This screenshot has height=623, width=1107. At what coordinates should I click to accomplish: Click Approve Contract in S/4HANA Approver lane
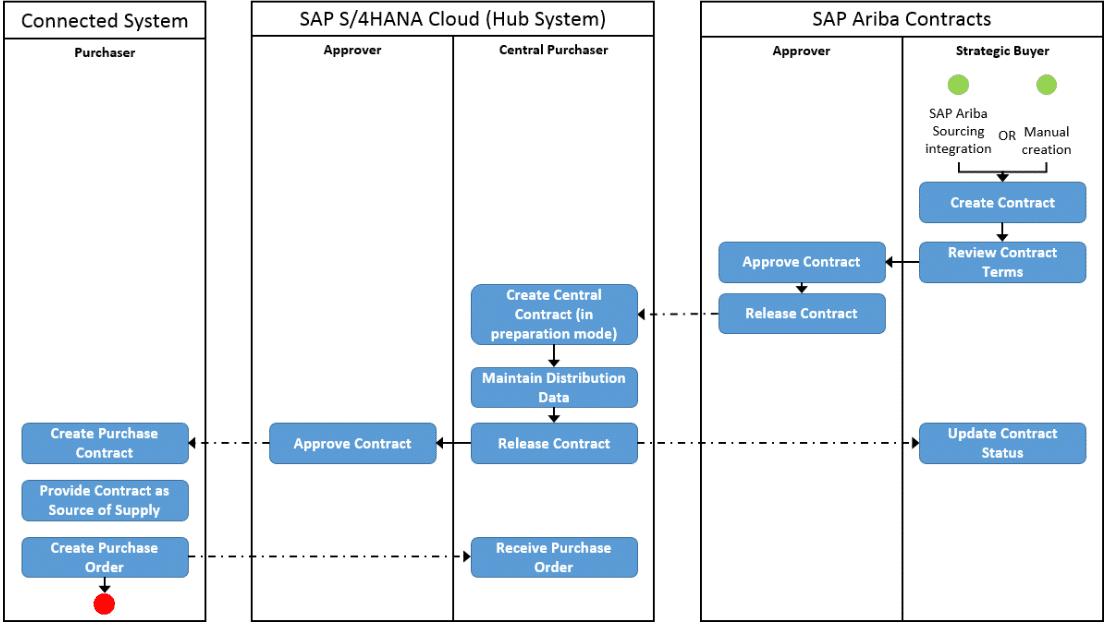[x=352, y=444]
